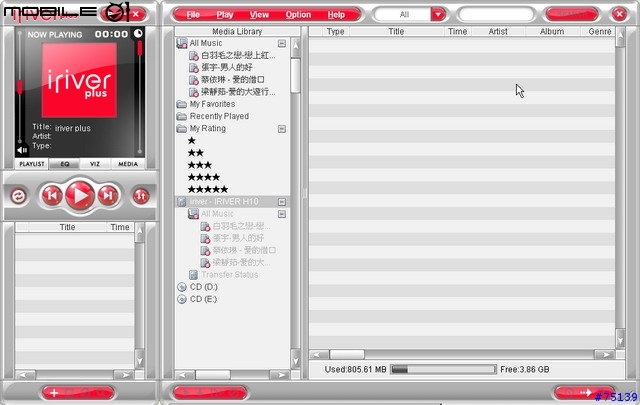This screenshot has width=640, height=405.
Task: Select CD (D:) drive
Action: tap(204, 287)
